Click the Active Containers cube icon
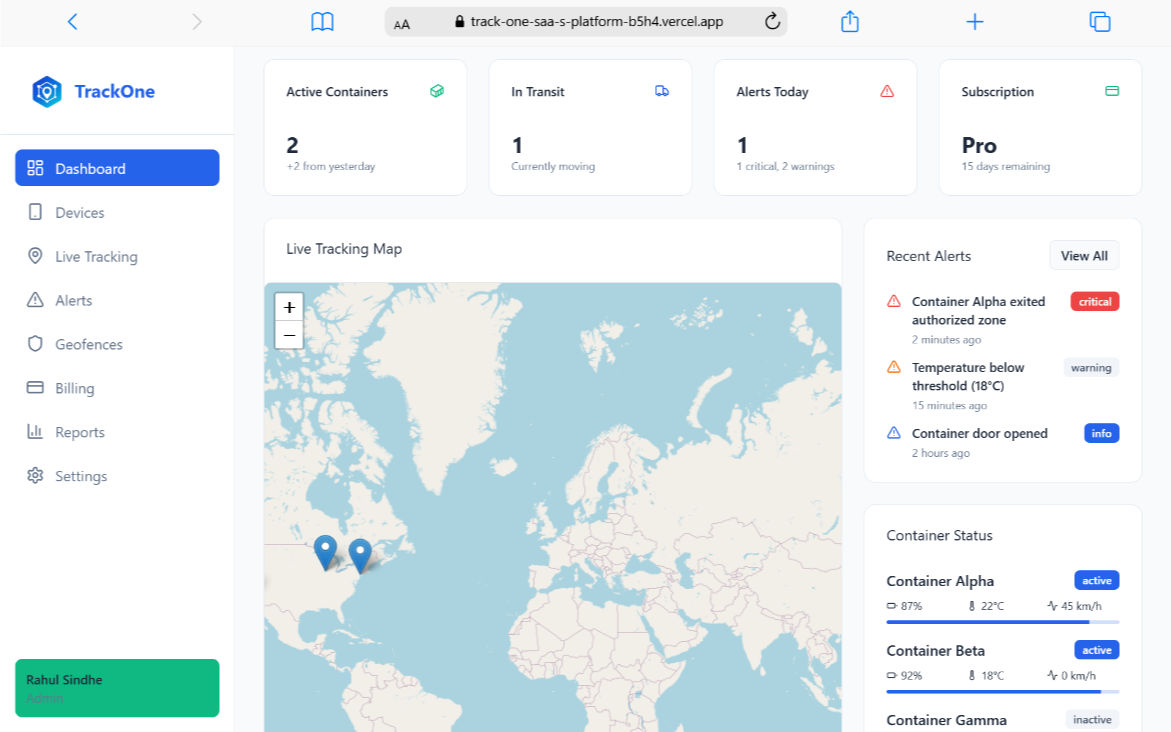Screen dimensions: 1171x732 [x=436, y=91]
